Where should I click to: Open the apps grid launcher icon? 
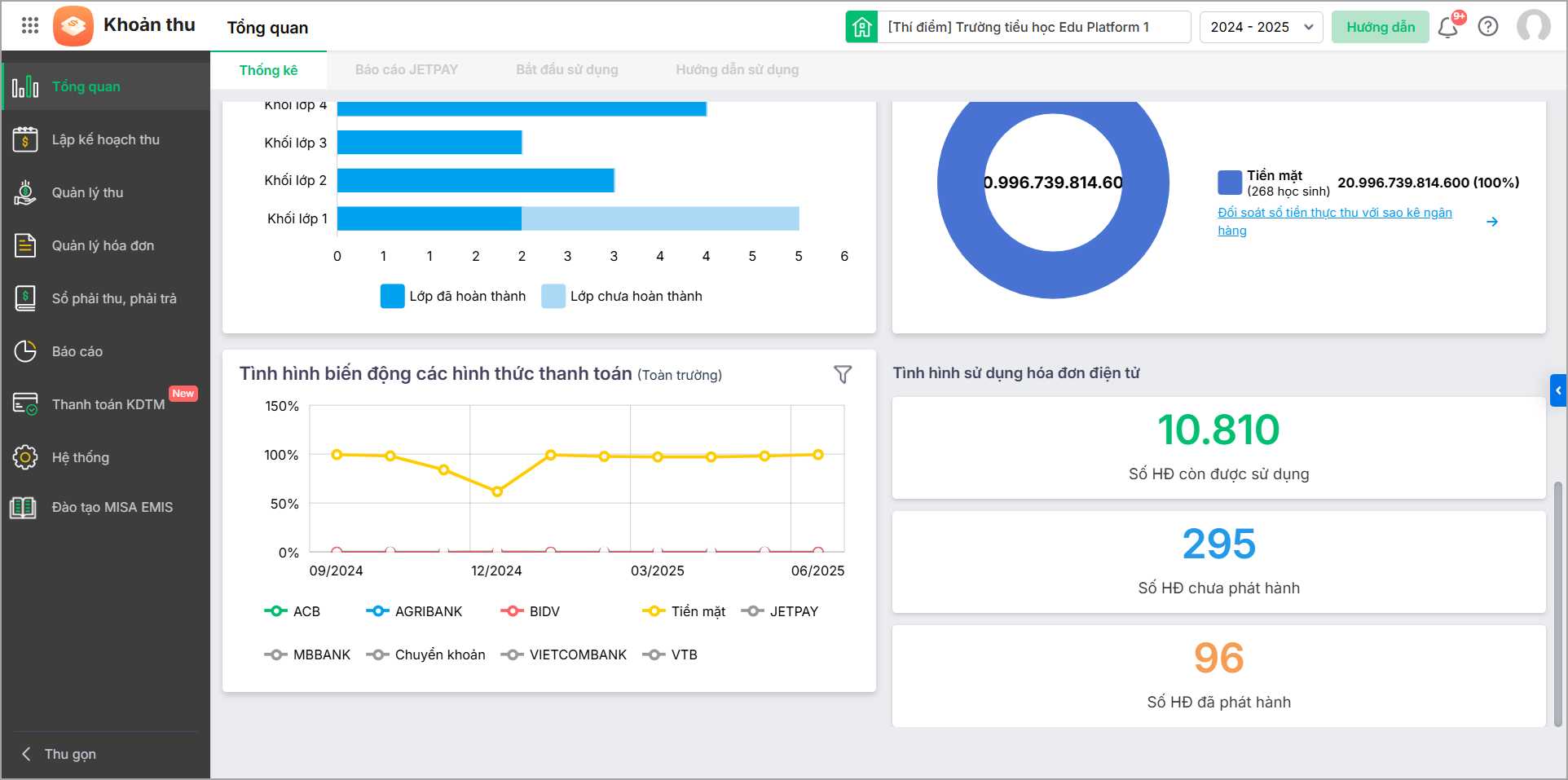pos(30,26)
